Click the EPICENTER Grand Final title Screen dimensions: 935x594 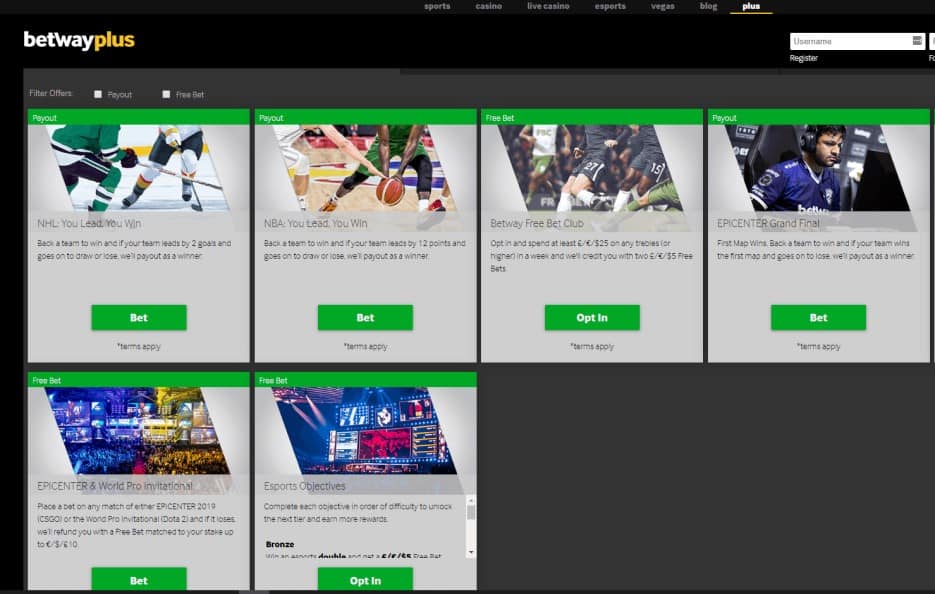click(768, 224)
